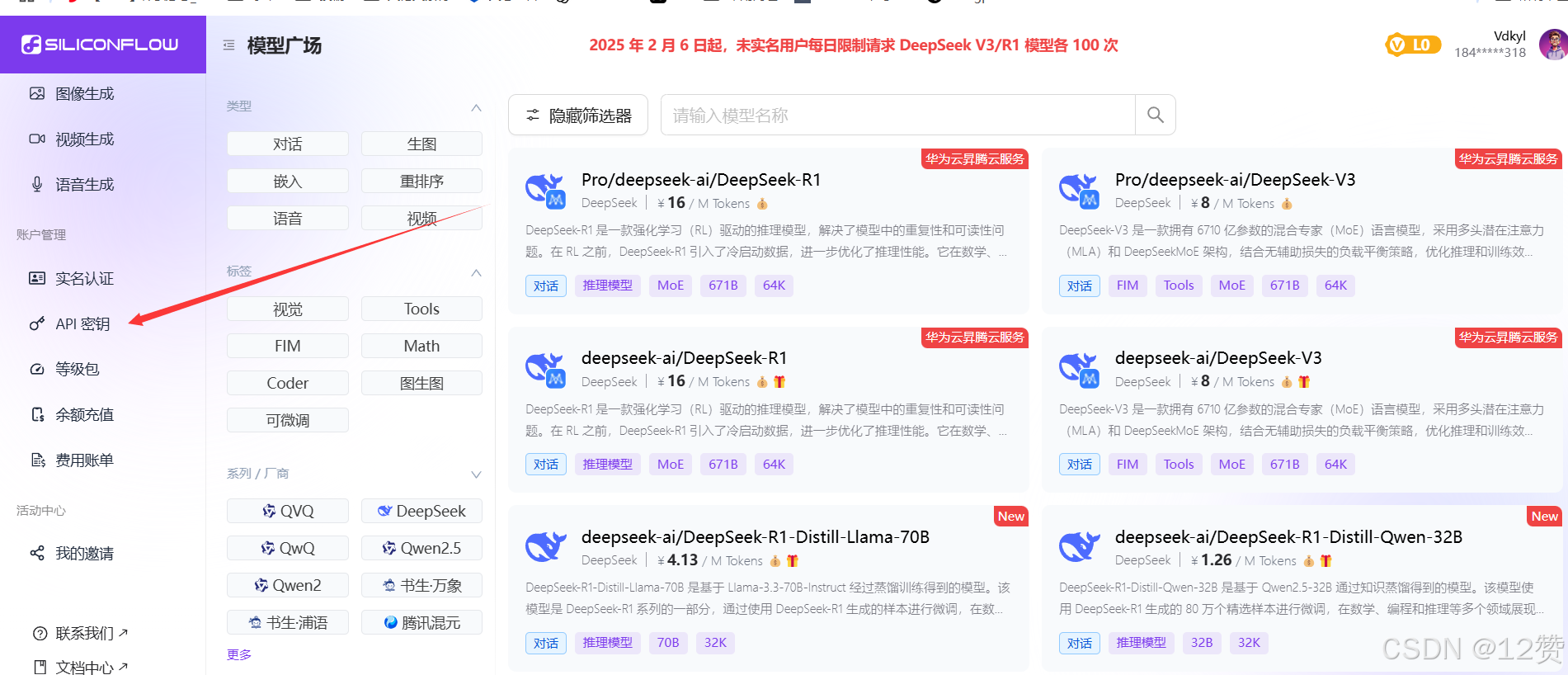Viewport: 1568px width, 675px height.
Task: Filter by the QVQ series
Action: pos(287,511)
